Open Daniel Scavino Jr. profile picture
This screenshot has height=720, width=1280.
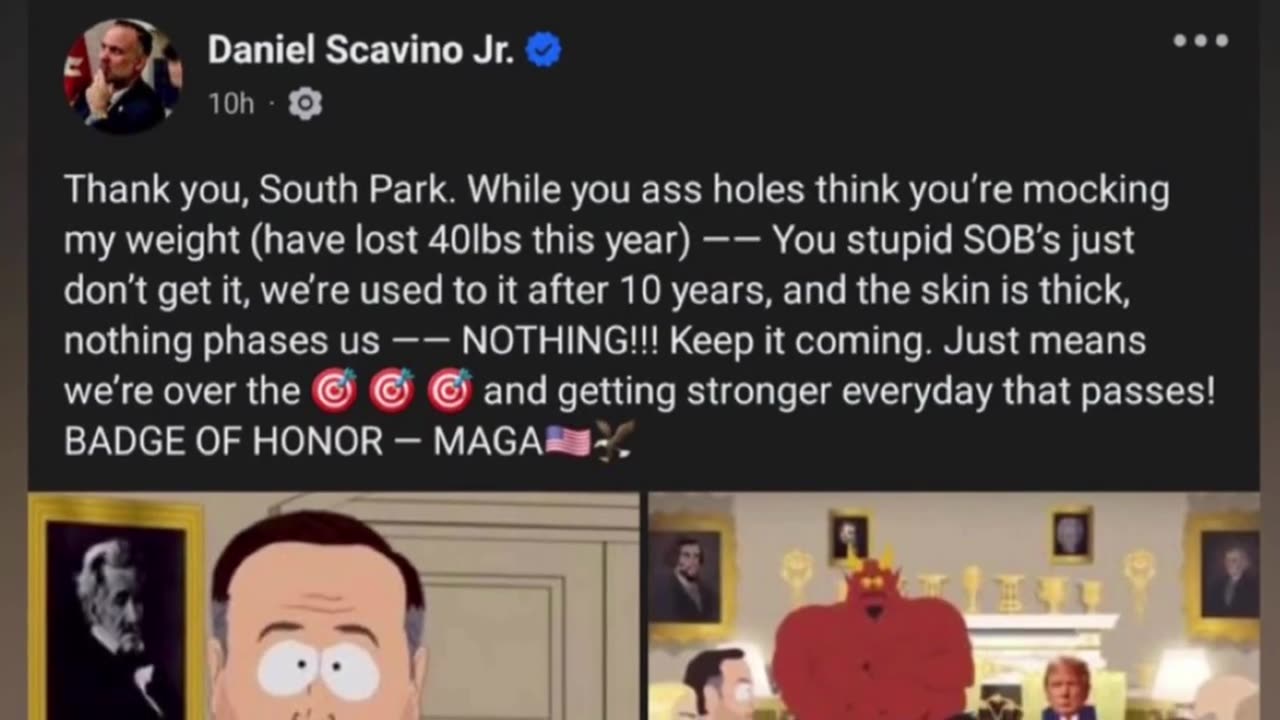pyautogui.click(x=123, y=76)
